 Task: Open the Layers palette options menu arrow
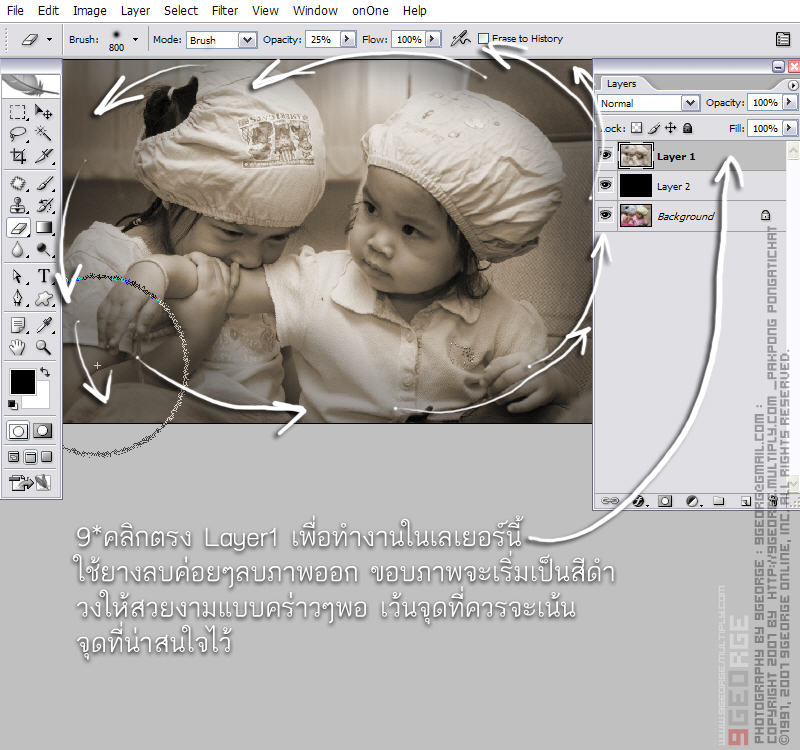point(792,85)
